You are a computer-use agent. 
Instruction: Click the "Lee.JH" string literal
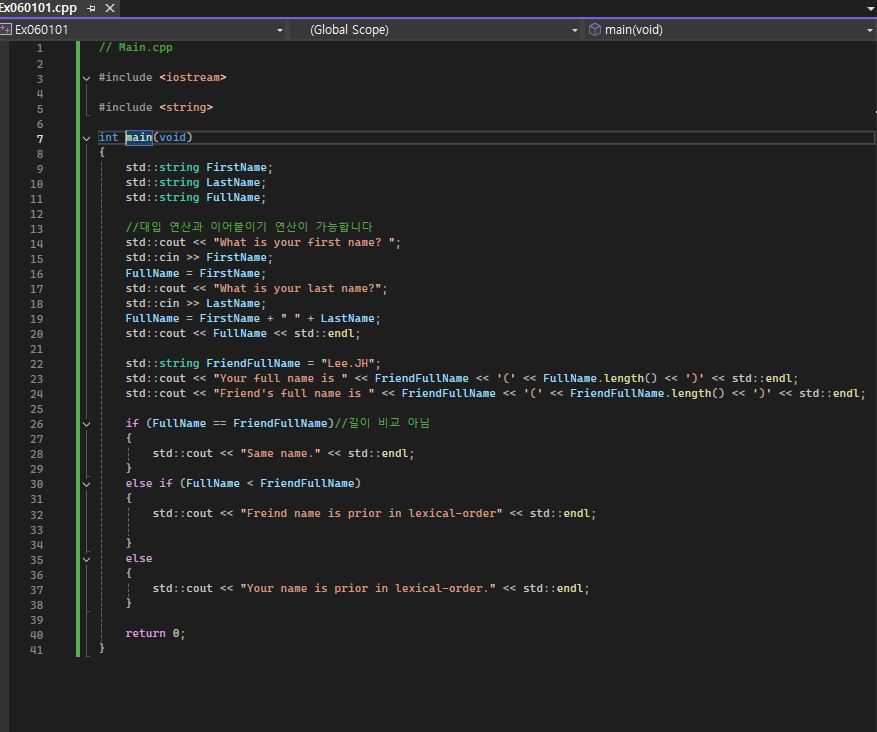[348, 363]
